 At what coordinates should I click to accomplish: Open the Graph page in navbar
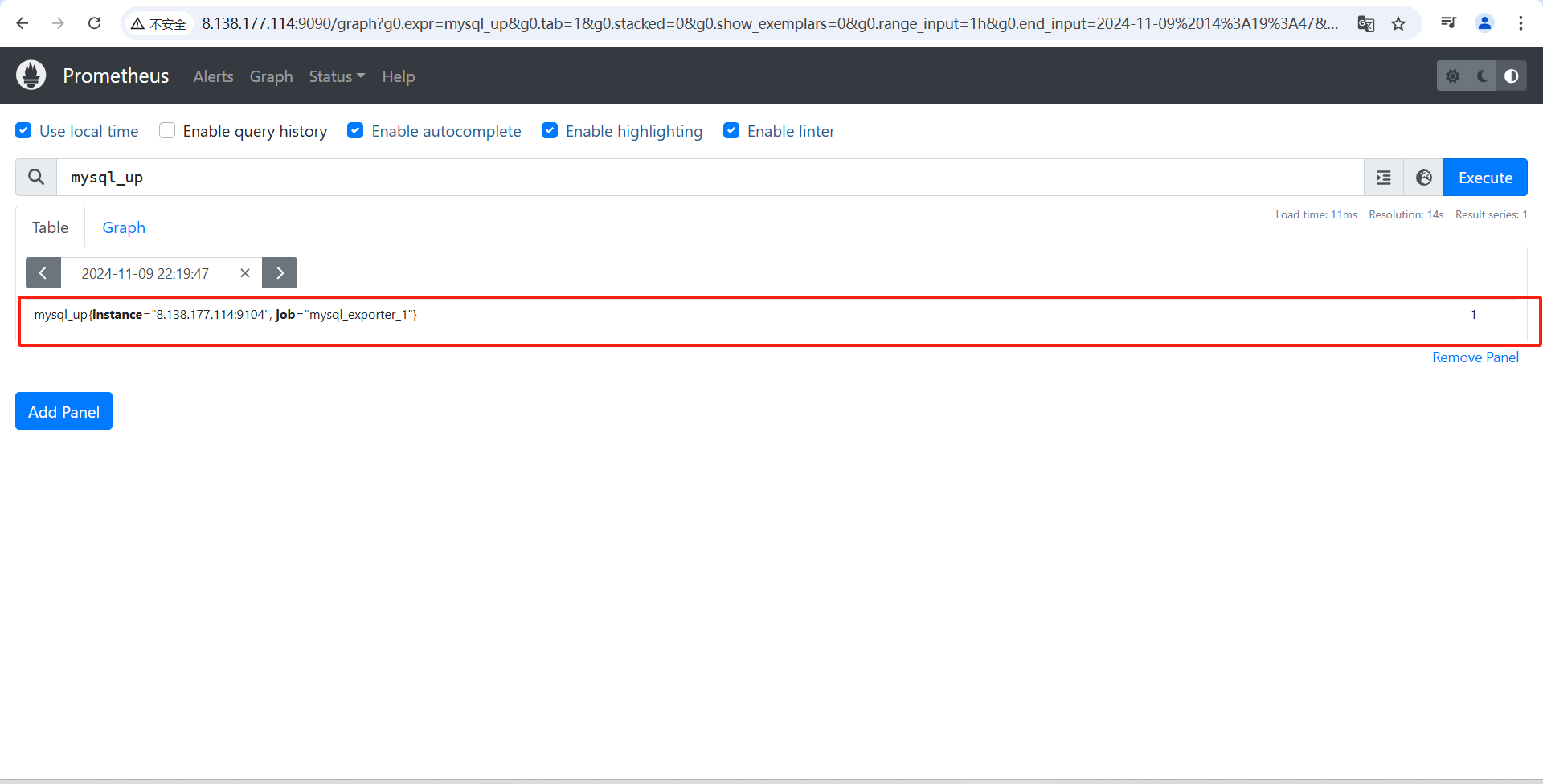click(x=271, y=76)
